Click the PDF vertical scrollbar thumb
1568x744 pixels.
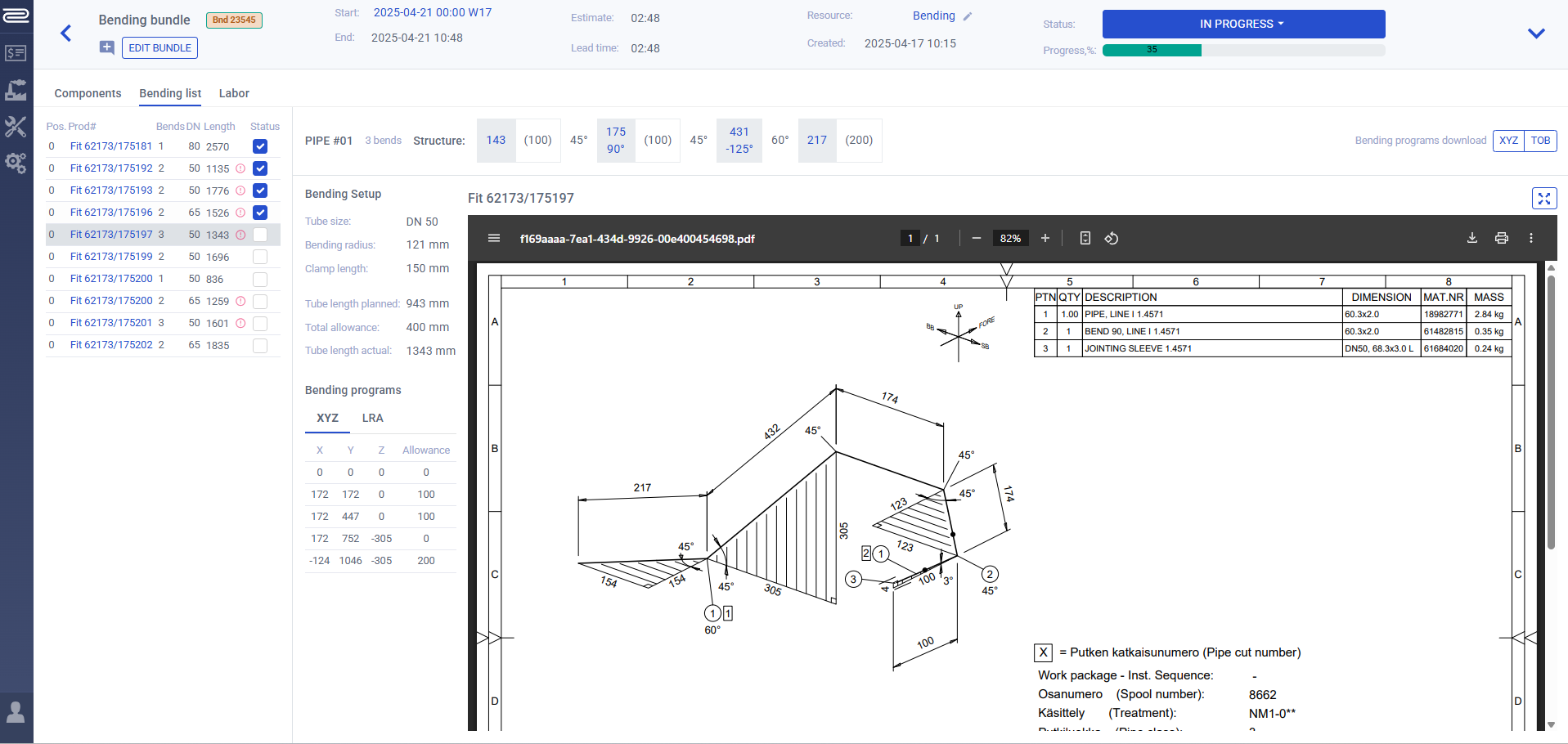[1551, 413]
